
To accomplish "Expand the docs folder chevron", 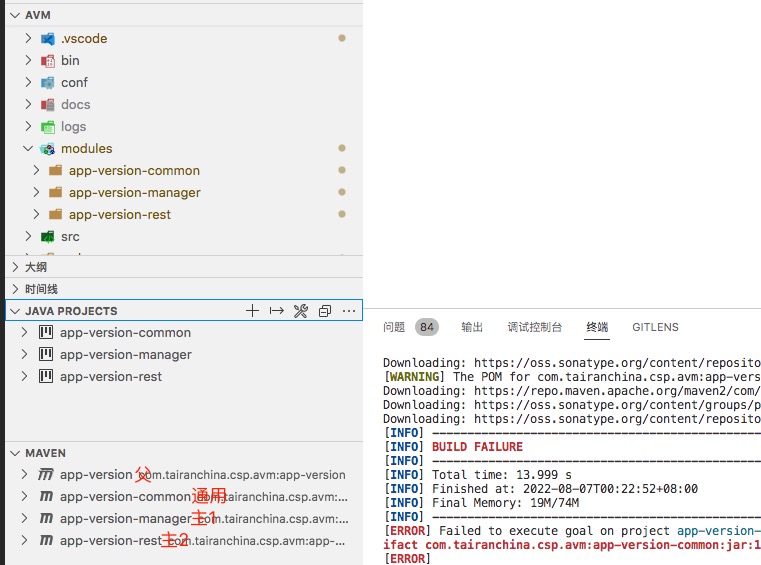I will coord(28,104).
